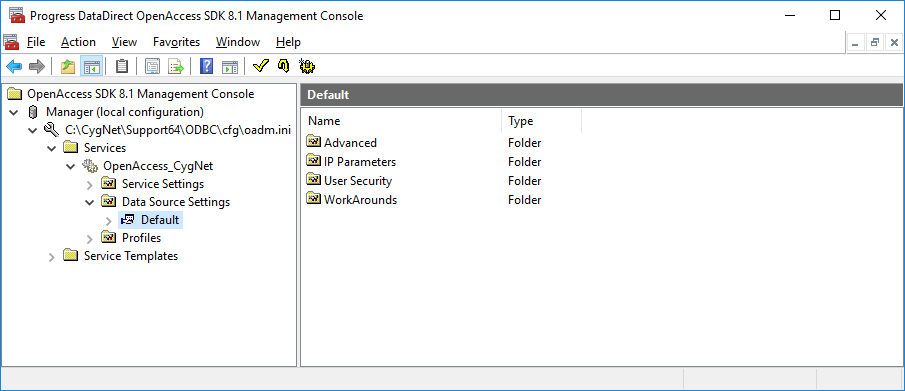Close the inner console child window

(894, 43)
